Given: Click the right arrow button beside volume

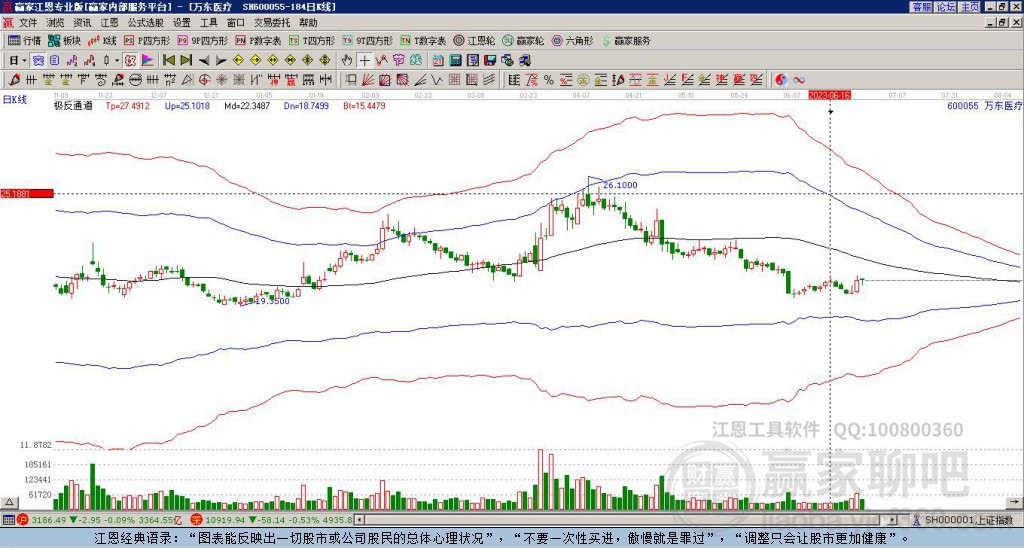Looking at the screenshot, I should (x=1014, y=502).
